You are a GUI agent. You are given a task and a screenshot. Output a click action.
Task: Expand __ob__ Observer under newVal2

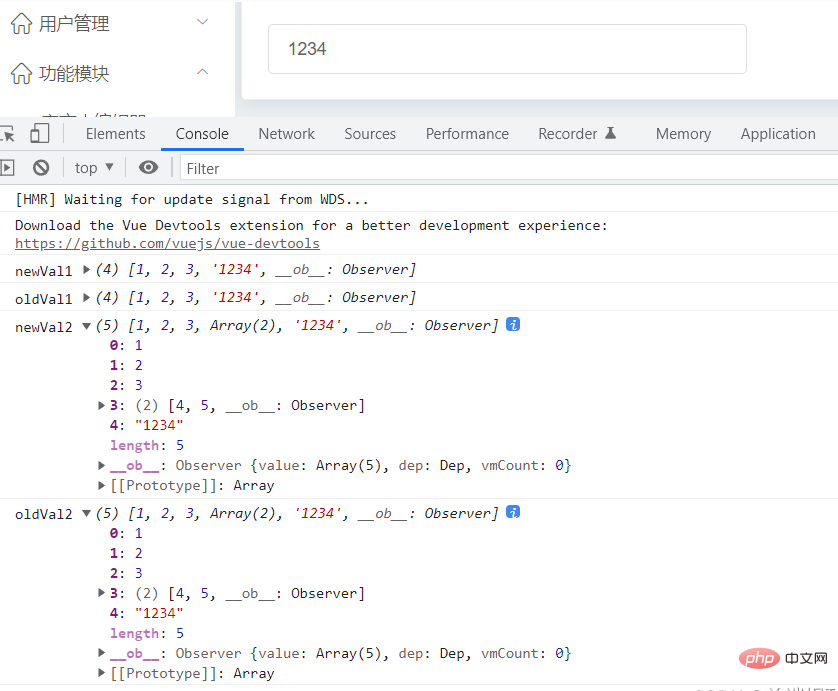click(x=102, y=465)
